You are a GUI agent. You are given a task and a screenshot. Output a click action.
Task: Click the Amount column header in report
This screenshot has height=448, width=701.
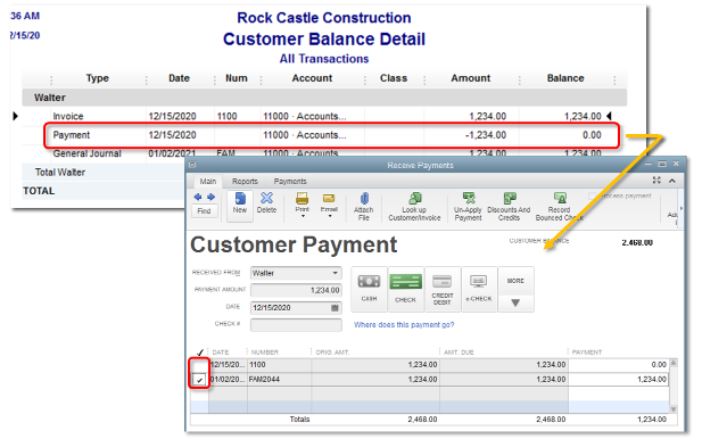point(471,78)
